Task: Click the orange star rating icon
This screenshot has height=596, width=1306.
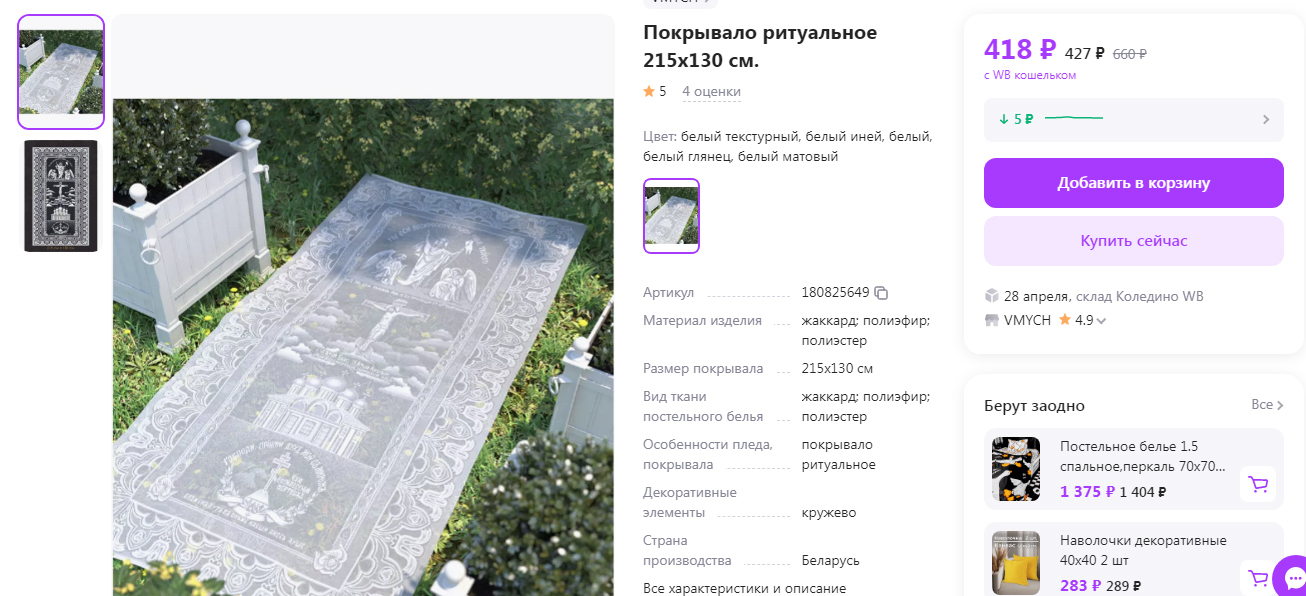Action: 649,91
